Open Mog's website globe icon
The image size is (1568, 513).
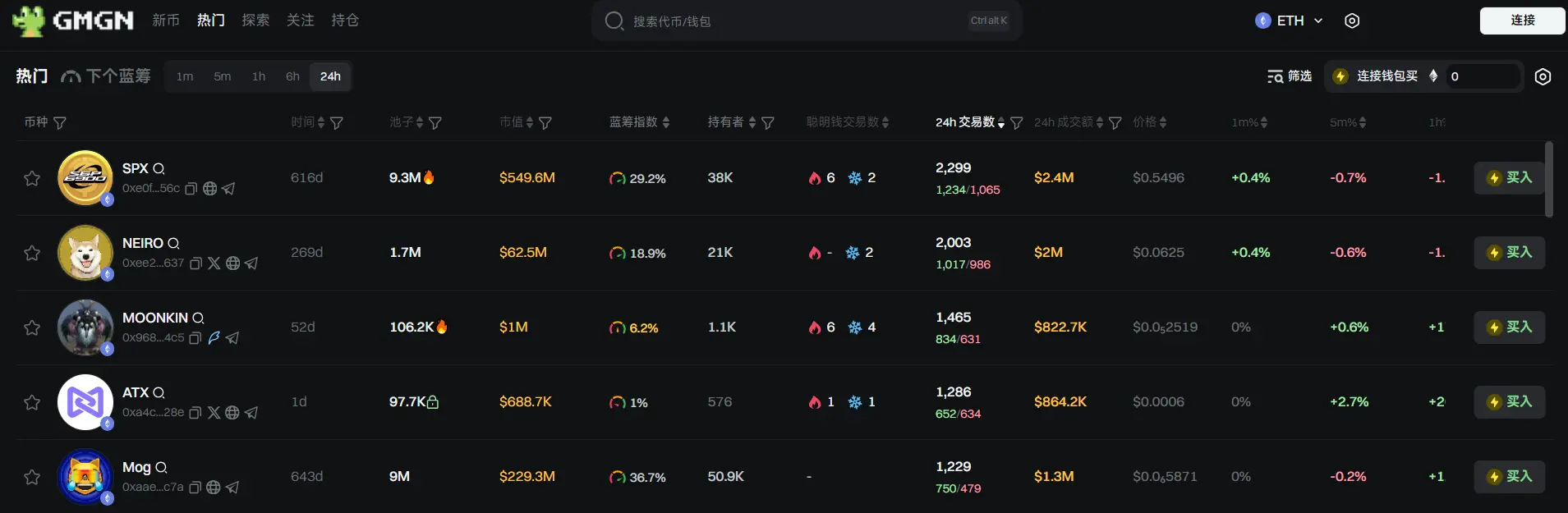click(214, 488)
